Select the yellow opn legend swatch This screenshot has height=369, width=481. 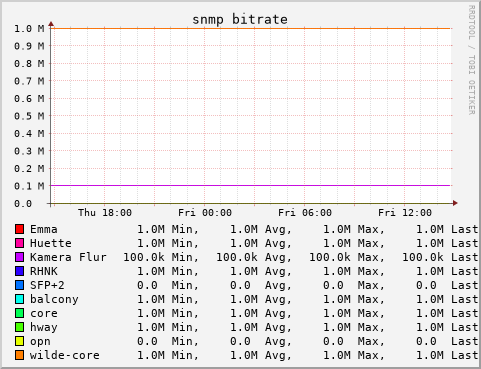[x=20, y=341]
